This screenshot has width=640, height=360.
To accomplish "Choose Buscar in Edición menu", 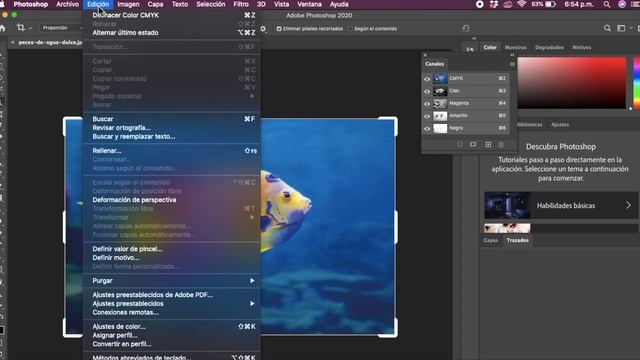I will 171,119.
